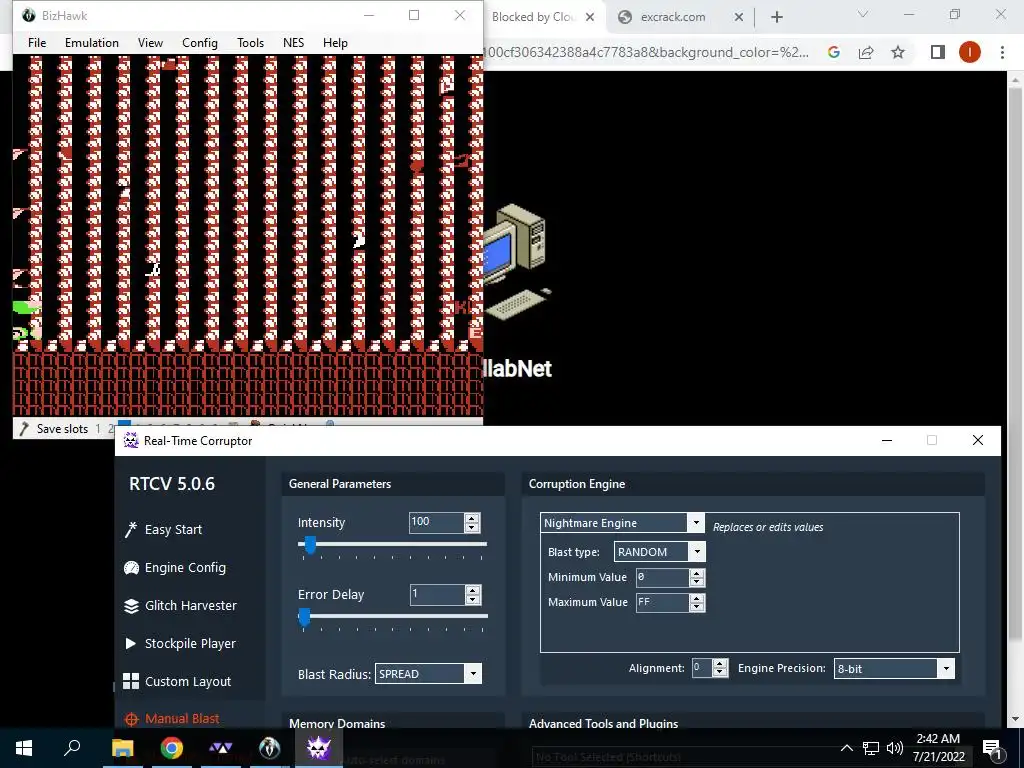Close the Blocked by Cloudflare tab
Viewport: 1024px width, 768px height.
pyautogui.click(x=590, y=17)
